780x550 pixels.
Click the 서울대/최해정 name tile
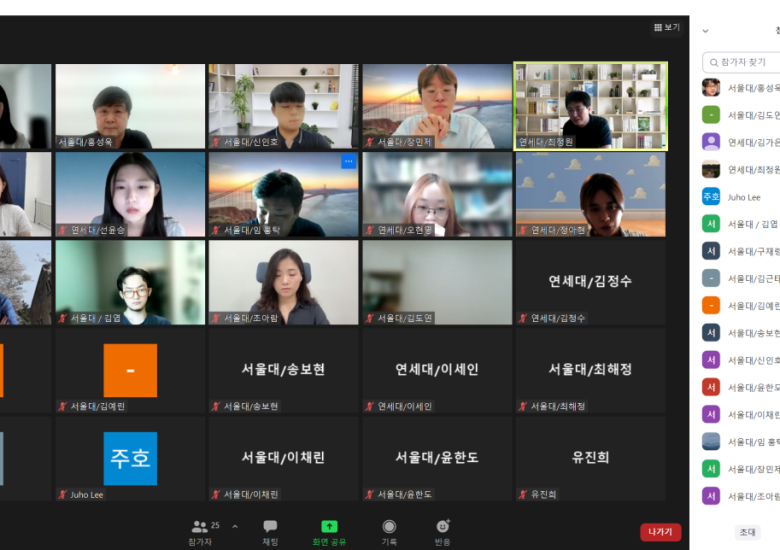(x=590, y=370)
